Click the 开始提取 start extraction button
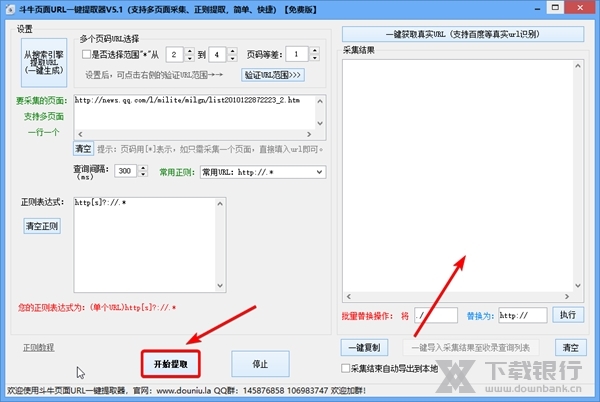 coord(171,364)
